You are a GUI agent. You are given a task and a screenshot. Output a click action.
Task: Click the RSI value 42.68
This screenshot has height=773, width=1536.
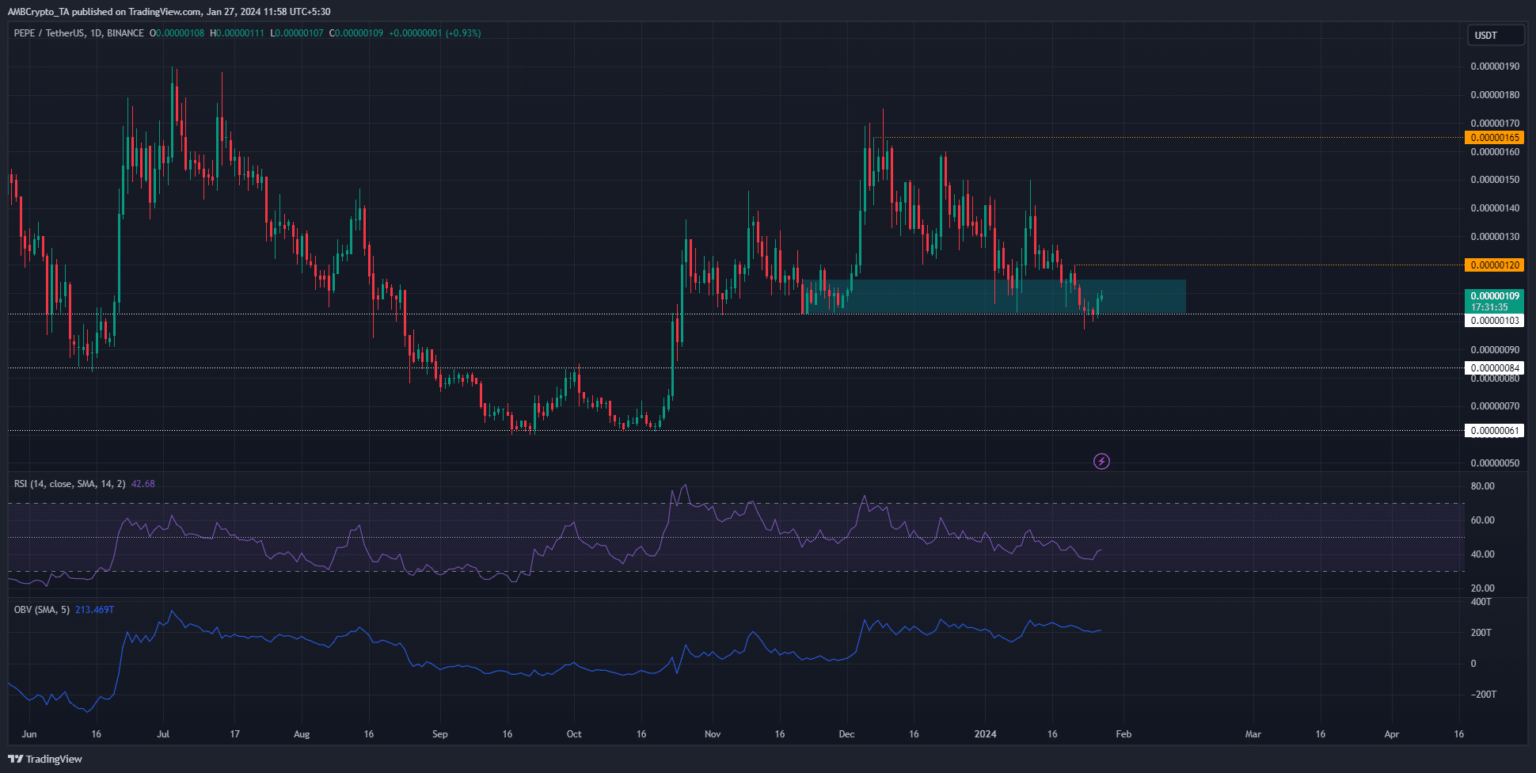[142, 484]
